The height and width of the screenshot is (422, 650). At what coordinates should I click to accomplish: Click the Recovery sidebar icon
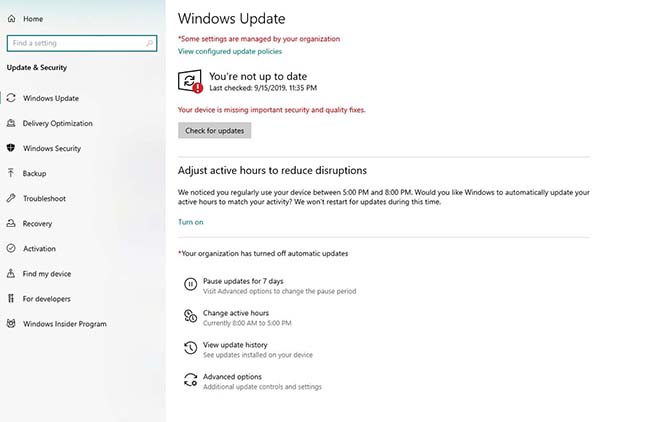click(11, 223)
